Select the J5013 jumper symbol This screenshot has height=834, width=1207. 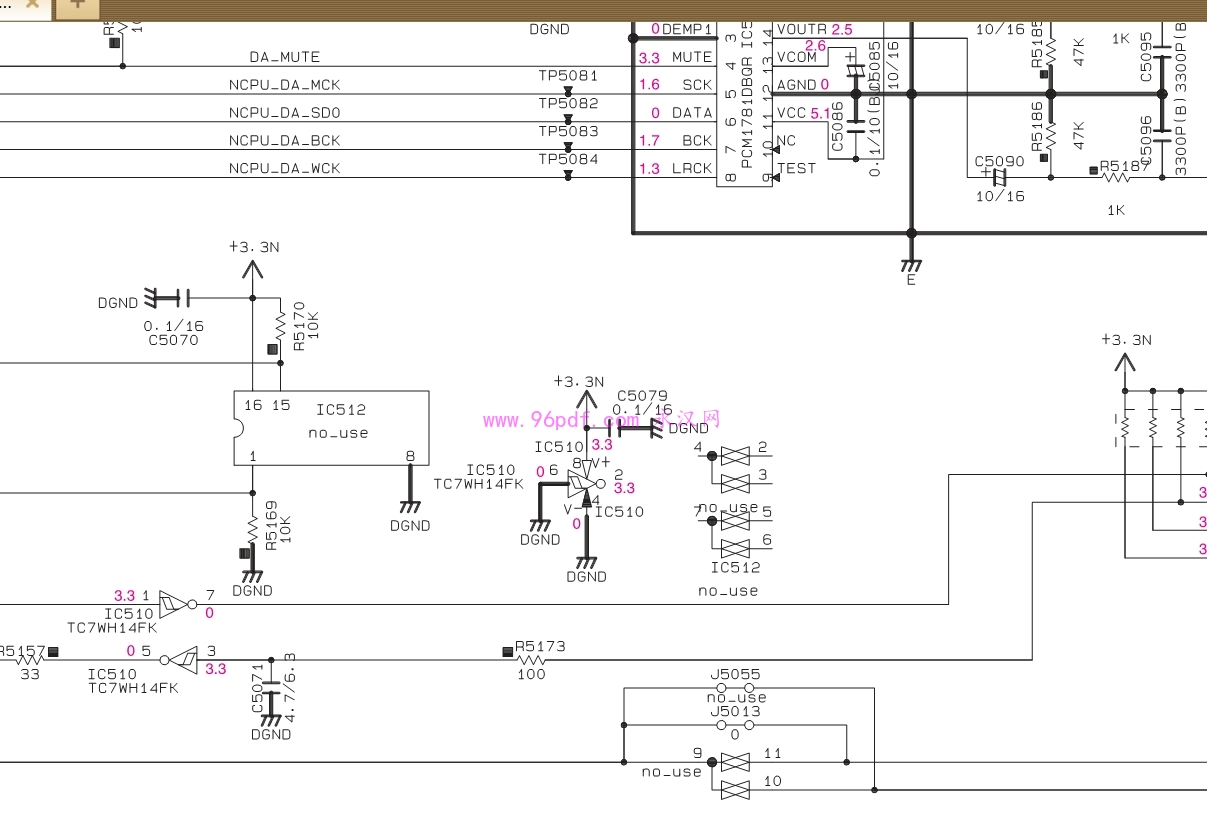click(735, 725)
